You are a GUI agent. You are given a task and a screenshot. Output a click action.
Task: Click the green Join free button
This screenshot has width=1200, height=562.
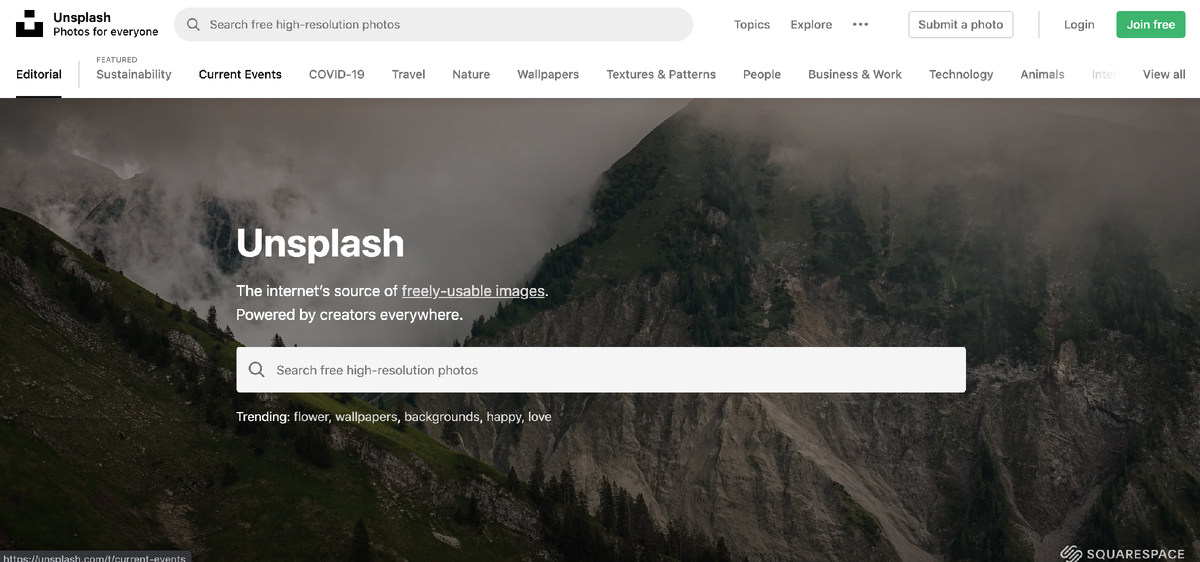click(1151, 25)
